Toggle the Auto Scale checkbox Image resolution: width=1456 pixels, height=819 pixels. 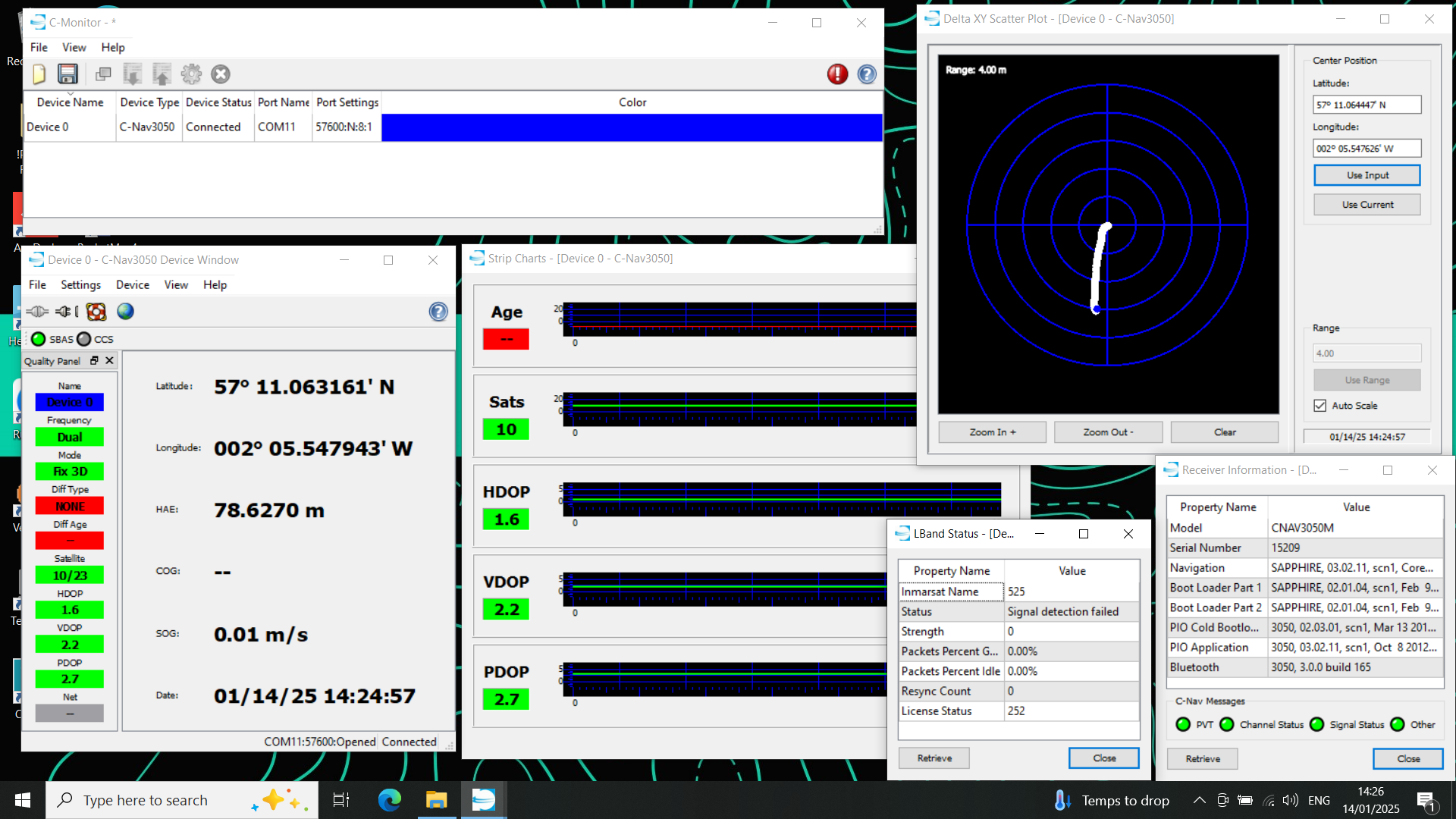coord(1320,406)
